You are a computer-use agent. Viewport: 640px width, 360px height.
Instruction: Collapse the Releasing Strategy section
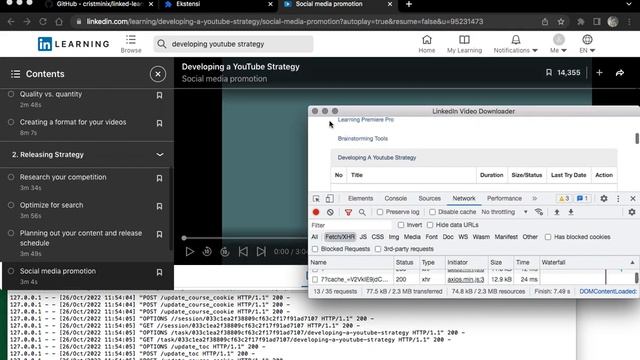160,155
